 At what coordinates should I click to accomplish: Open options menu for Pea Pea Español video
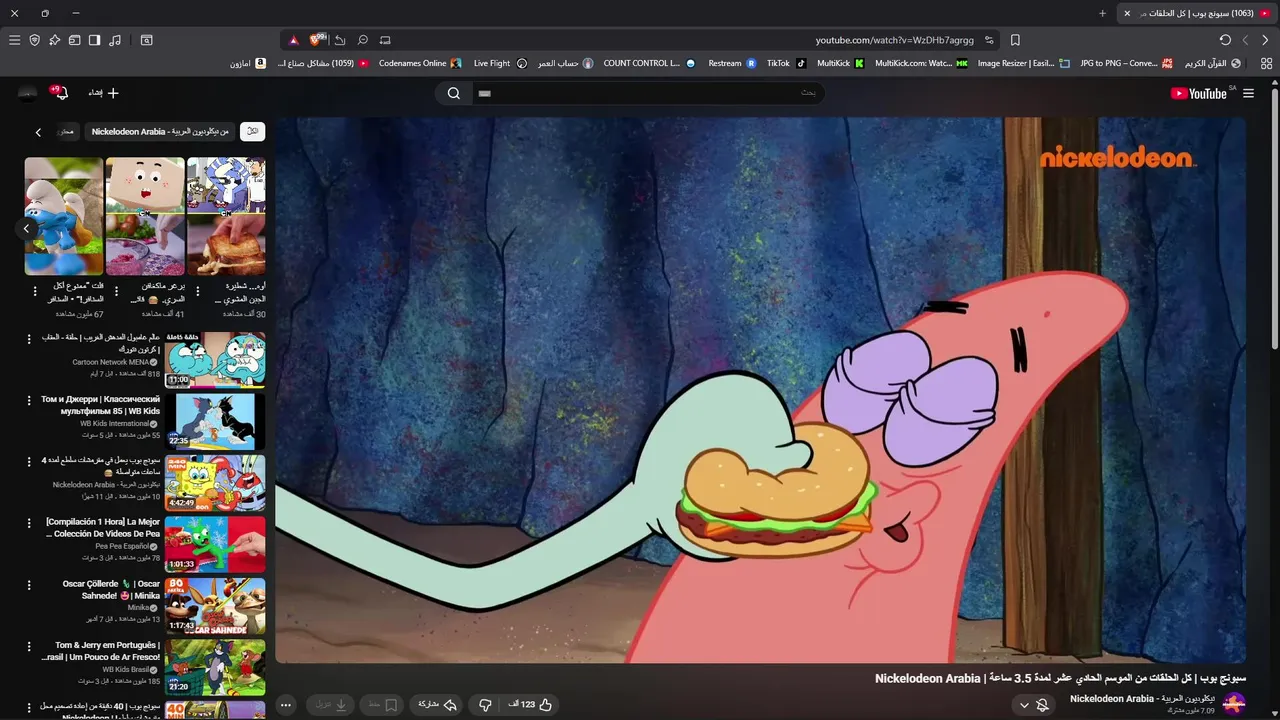click(x=29, y=523)
